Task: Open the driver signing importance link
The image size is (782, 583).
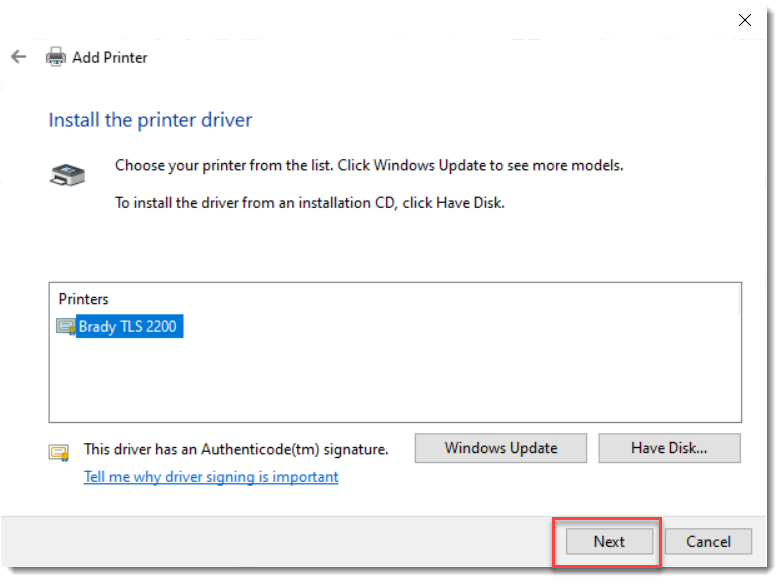Action: point(211,477)
